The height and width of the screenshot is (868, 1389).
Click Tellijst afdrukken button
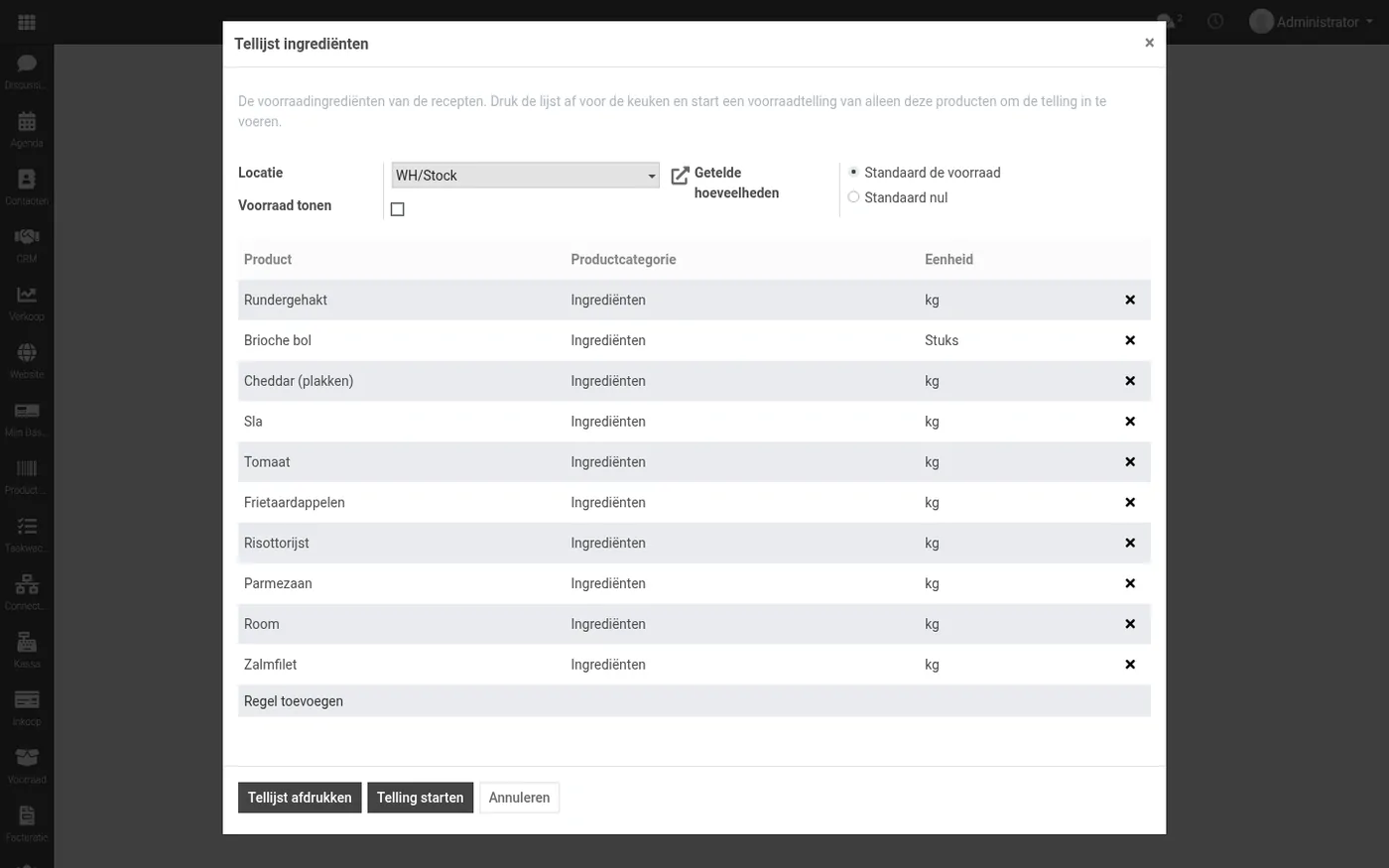[x=300, y=798]
